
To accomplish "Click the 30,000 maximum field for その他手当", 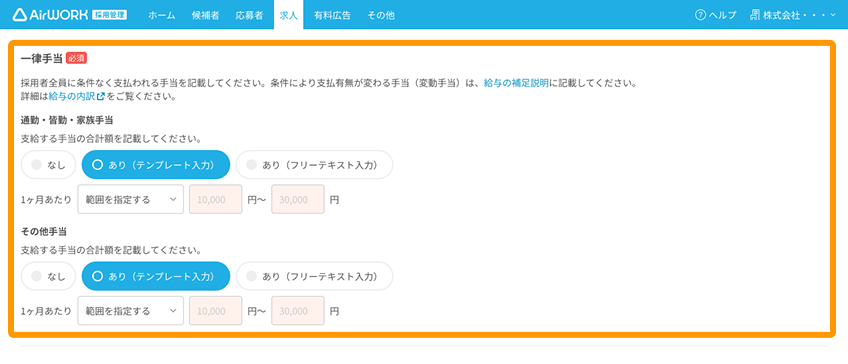I will (x=298, y=310).
